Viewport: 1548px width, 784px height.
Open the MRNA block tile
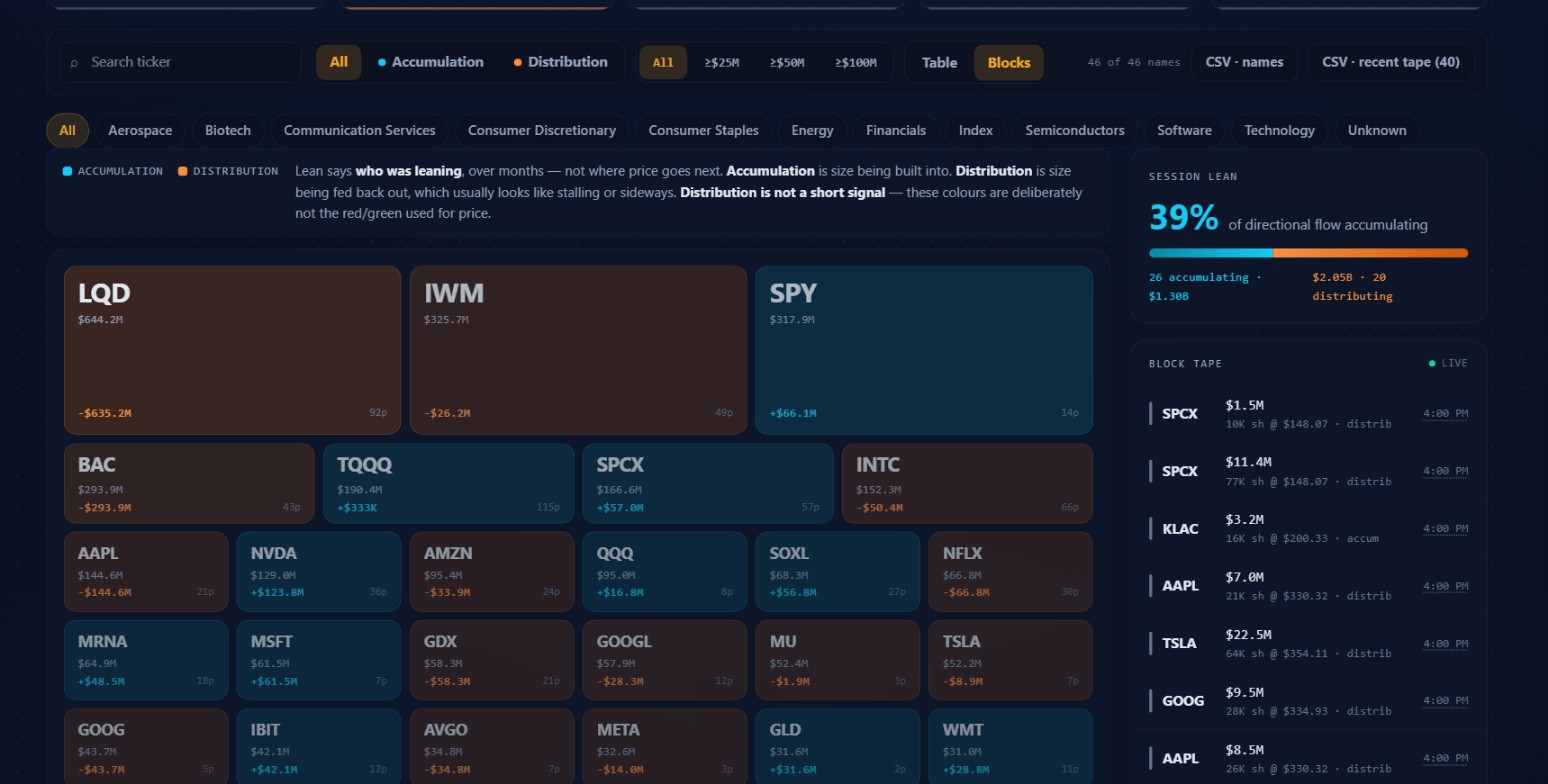pyautogui.click(x=146, y=659)
